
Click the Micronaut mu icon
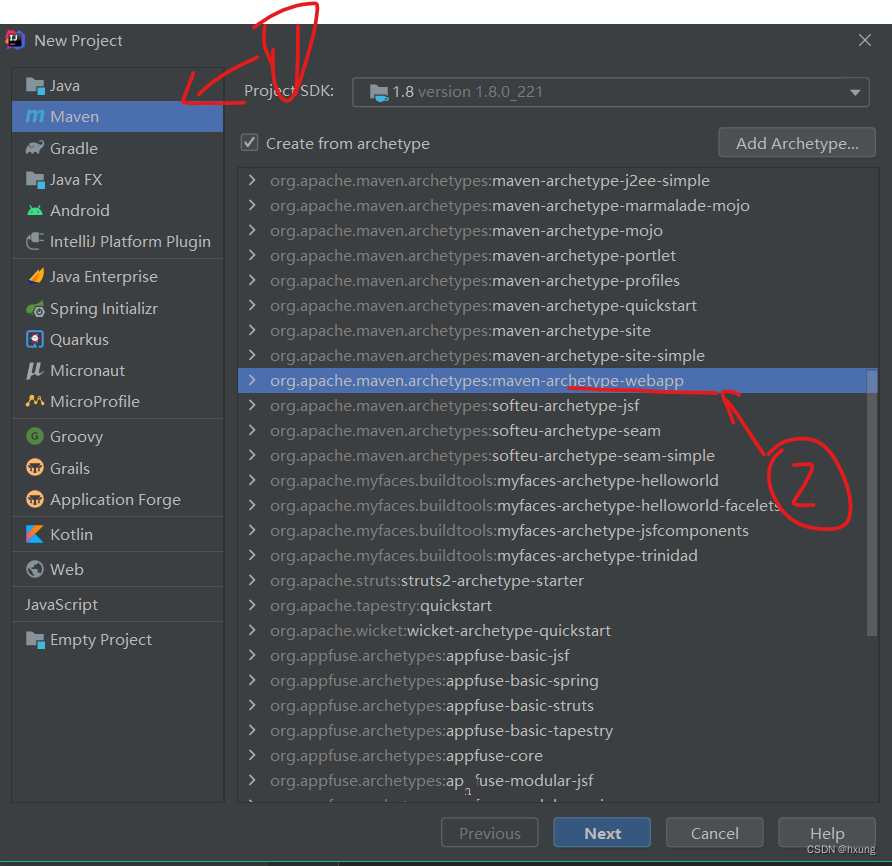(x=35, y=370)
